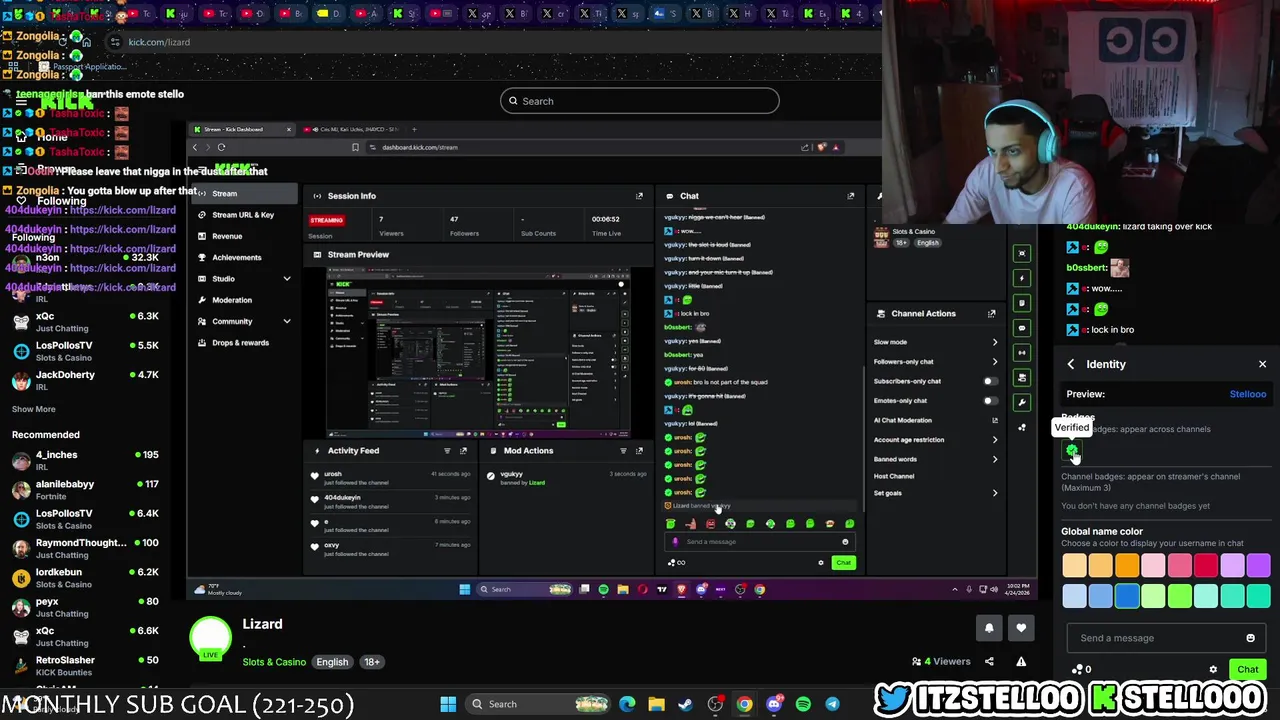Click the Kick Search field at top
This screenshot has width=1280, height=720.
640,101
